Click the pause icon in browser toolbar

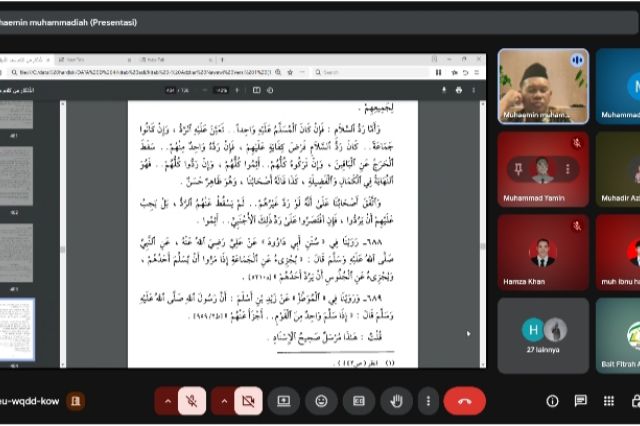[438, 72]
